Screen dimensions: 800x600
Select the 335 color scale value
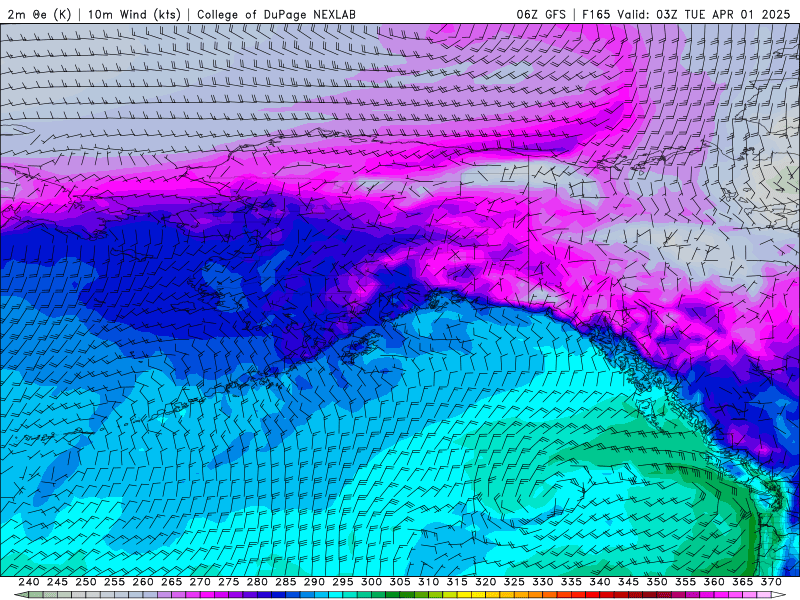tap(571, 582)
